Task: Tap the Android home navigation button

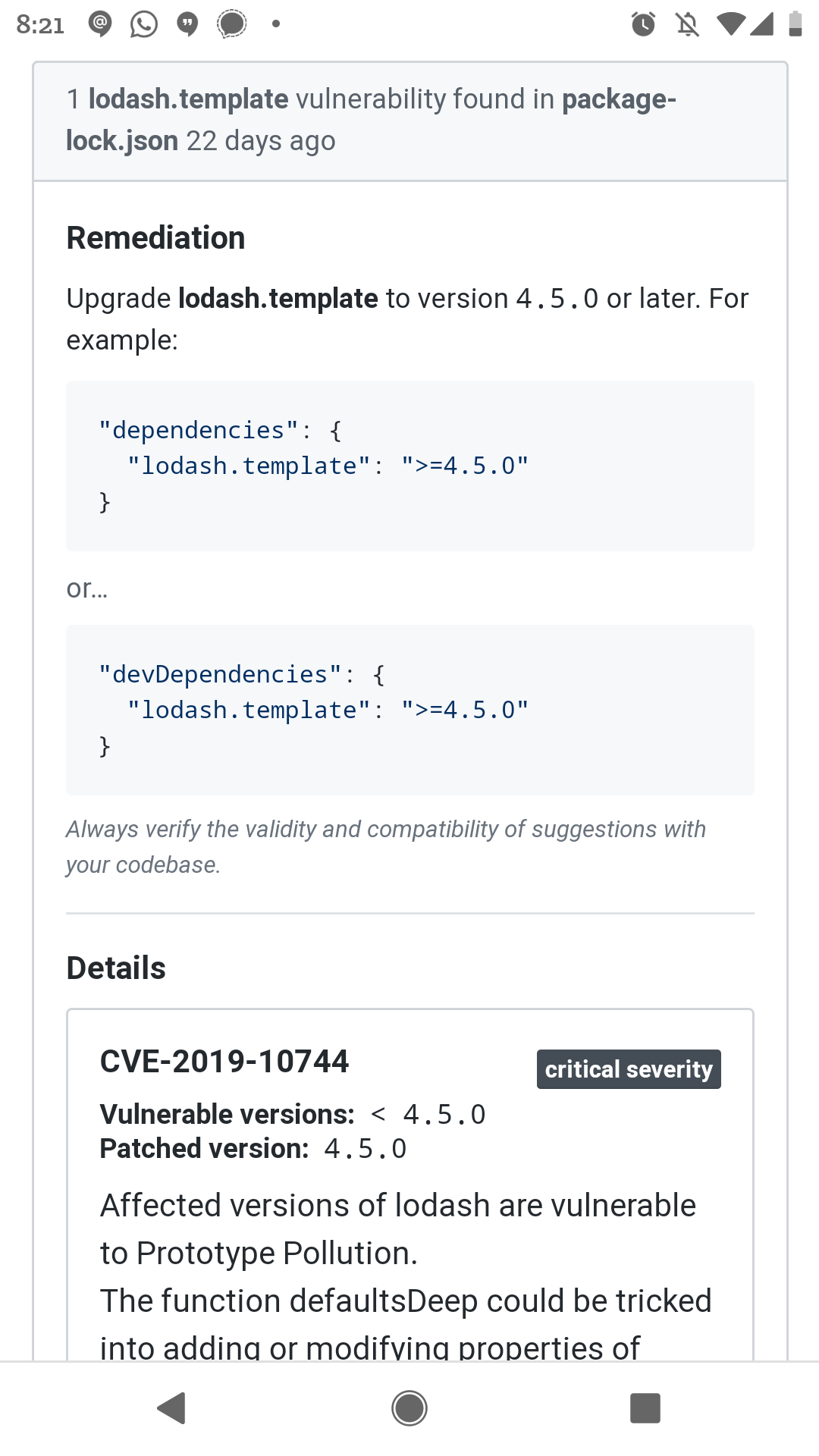Action: coord(409,1408)
